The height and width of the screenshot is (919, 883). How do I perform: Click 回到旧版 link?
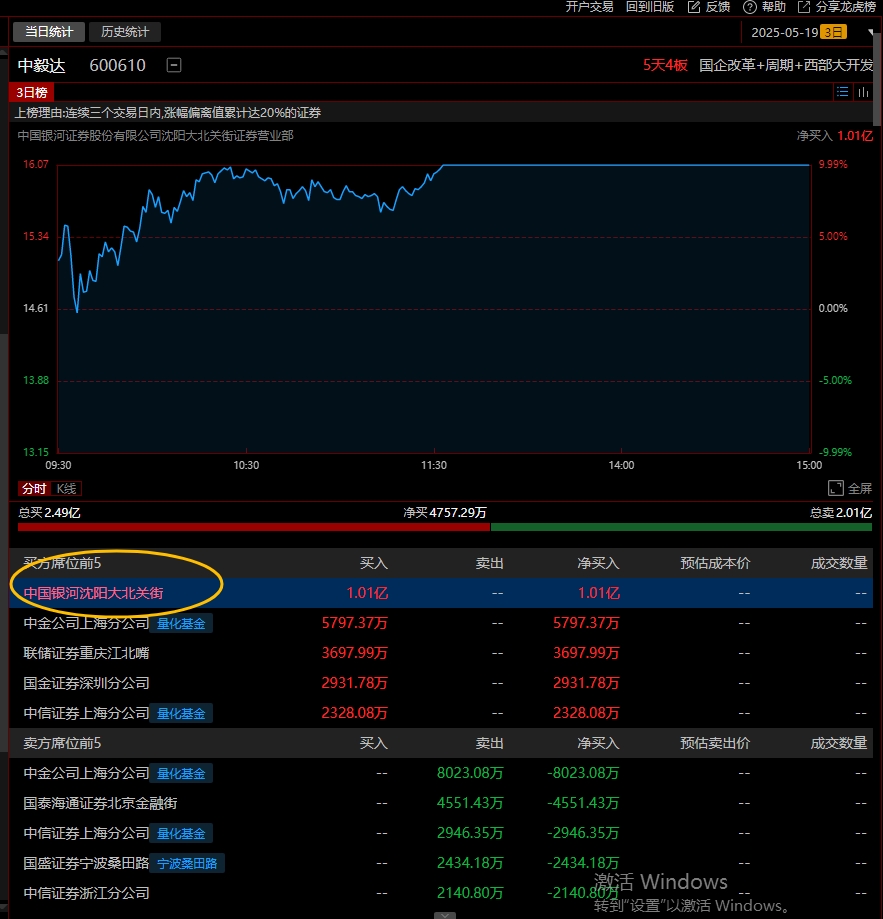point(649,7)
